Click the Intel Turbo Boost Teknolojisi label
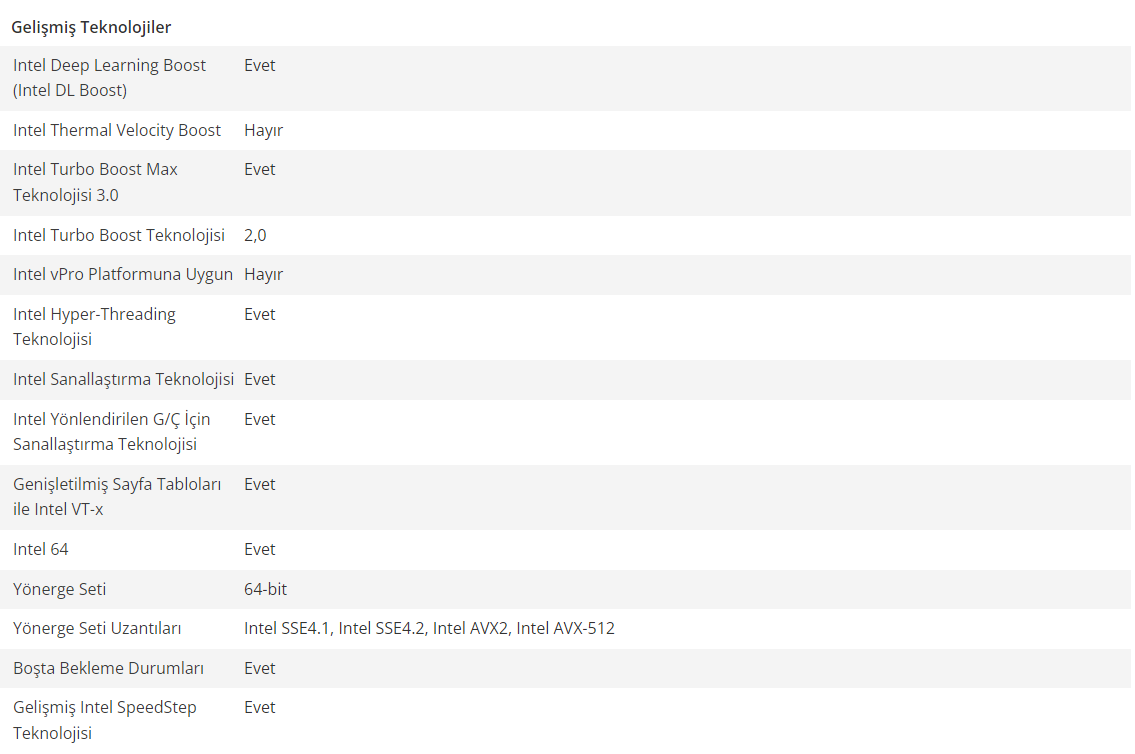This screenshot has width=1135, height=754. pyautogui.click(x=119, y=235)
